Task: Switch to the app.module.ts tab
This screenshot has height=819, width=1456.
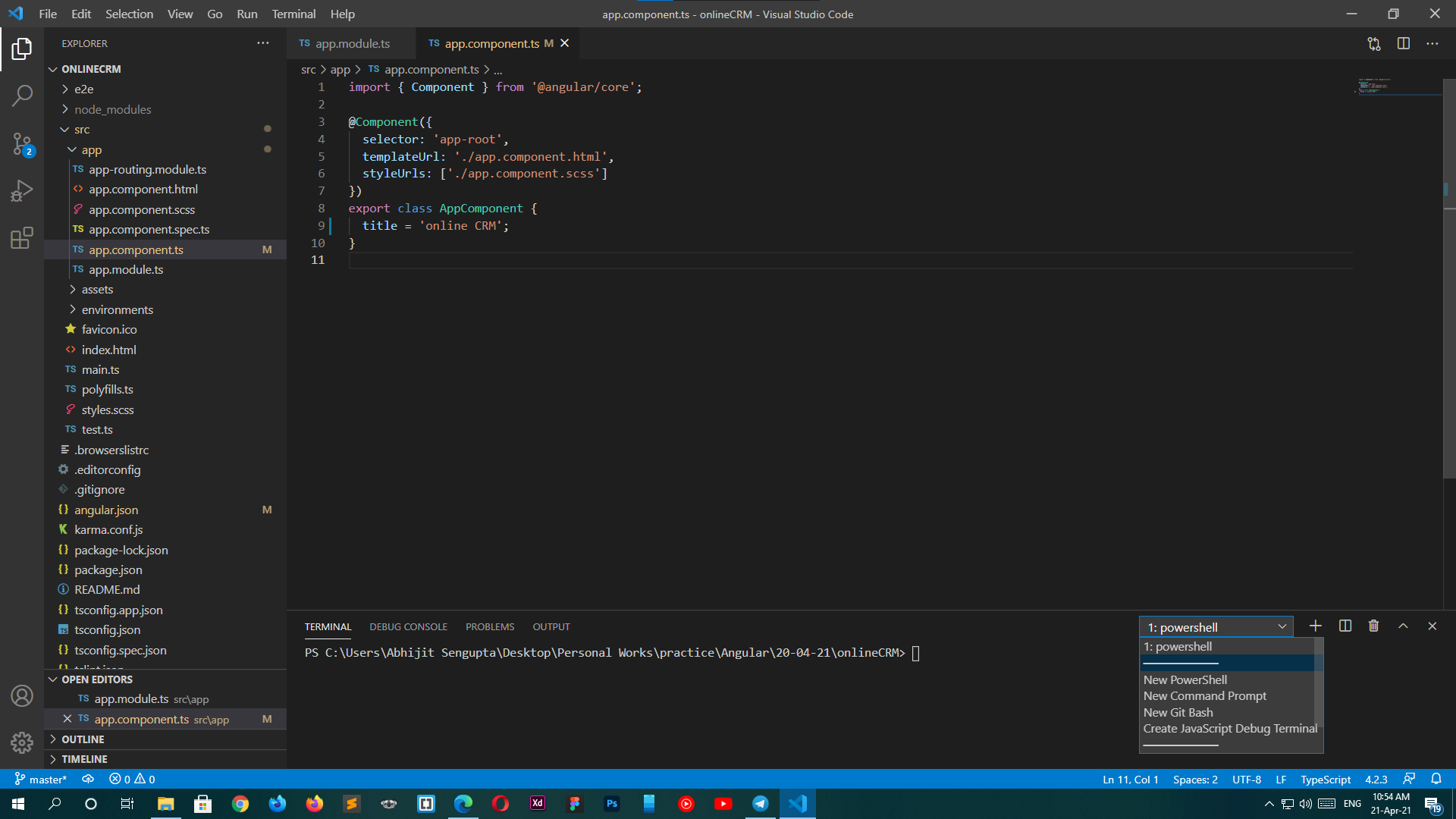Action: point(352,44)
